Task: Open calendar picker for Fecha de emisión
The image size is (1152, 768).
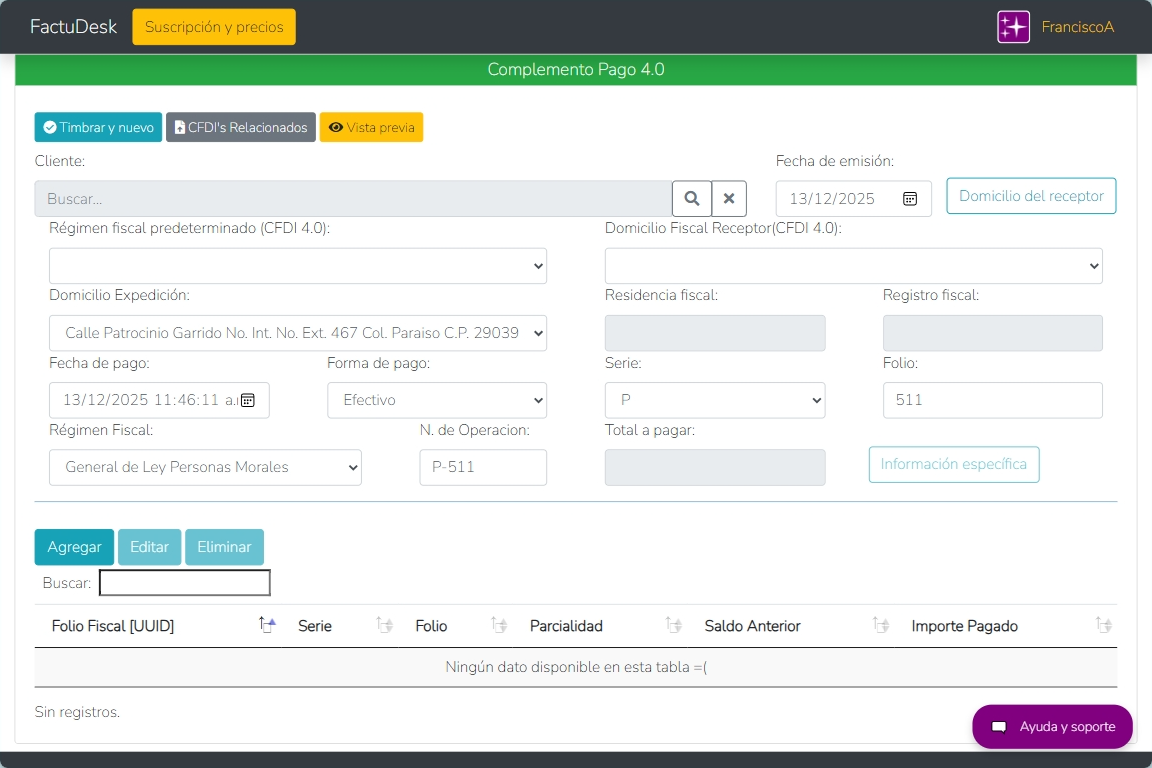Action: 910,199
